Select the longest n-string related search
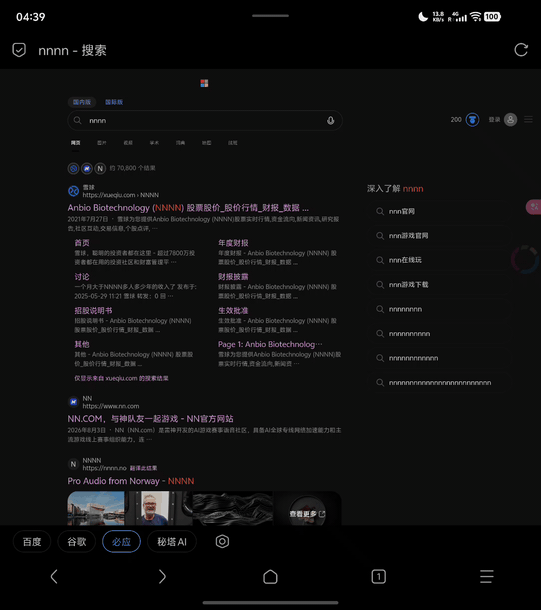 click(x=440, y=383)
